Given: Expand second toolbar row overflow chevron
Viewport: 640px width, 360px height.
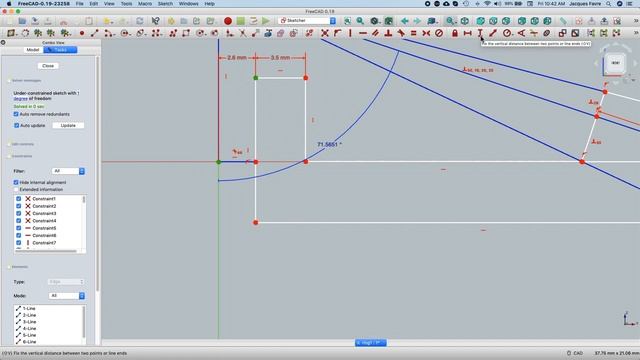Looking at the screenshot, I should (x=636, y=33).
